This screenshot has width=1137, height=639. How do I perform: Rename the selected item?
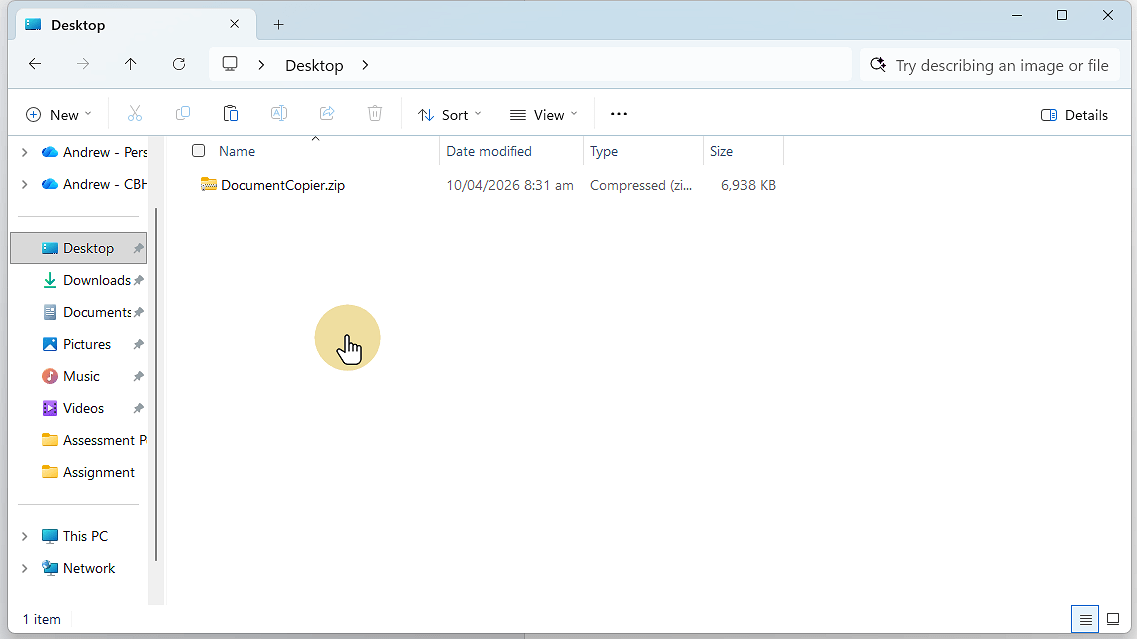(279, 113)
